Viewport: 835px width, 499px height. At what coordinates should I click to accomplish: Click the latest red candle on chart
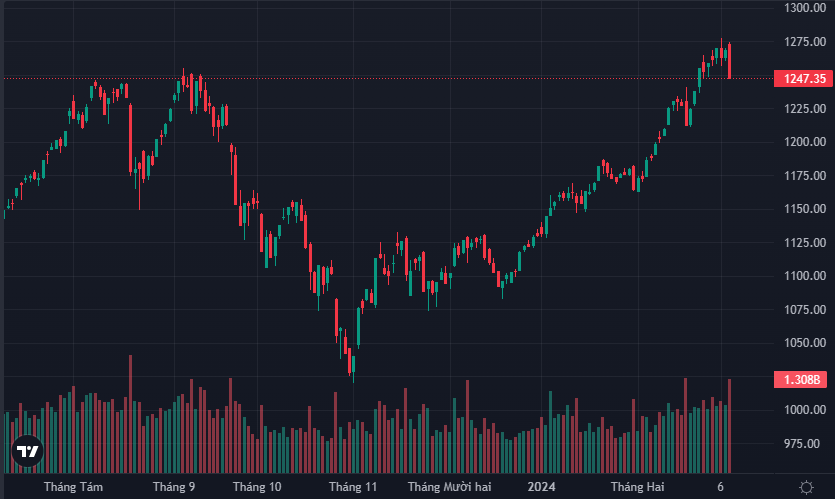[x=730, y=61]
